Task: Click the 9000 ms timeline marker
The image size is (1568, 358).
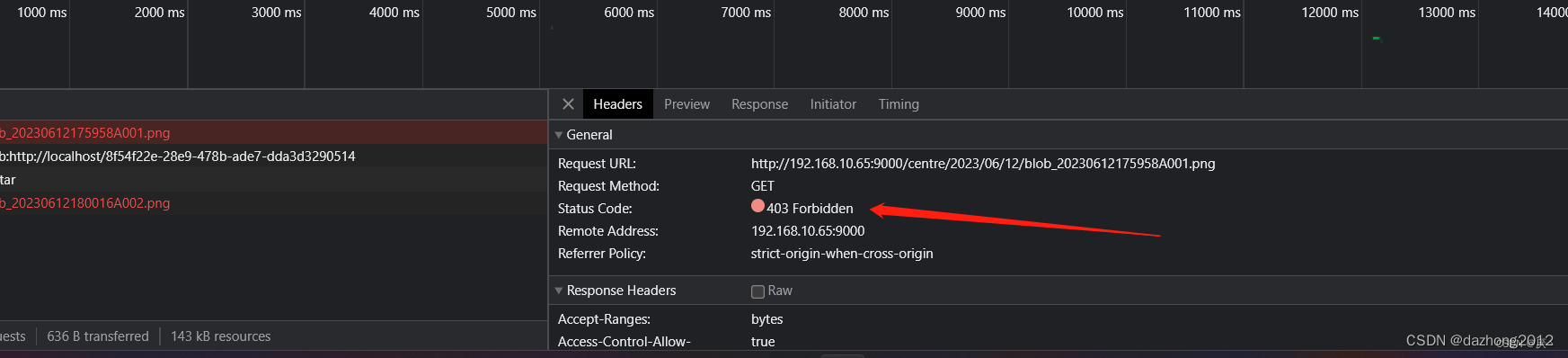Action: click(x=980, y=13)
